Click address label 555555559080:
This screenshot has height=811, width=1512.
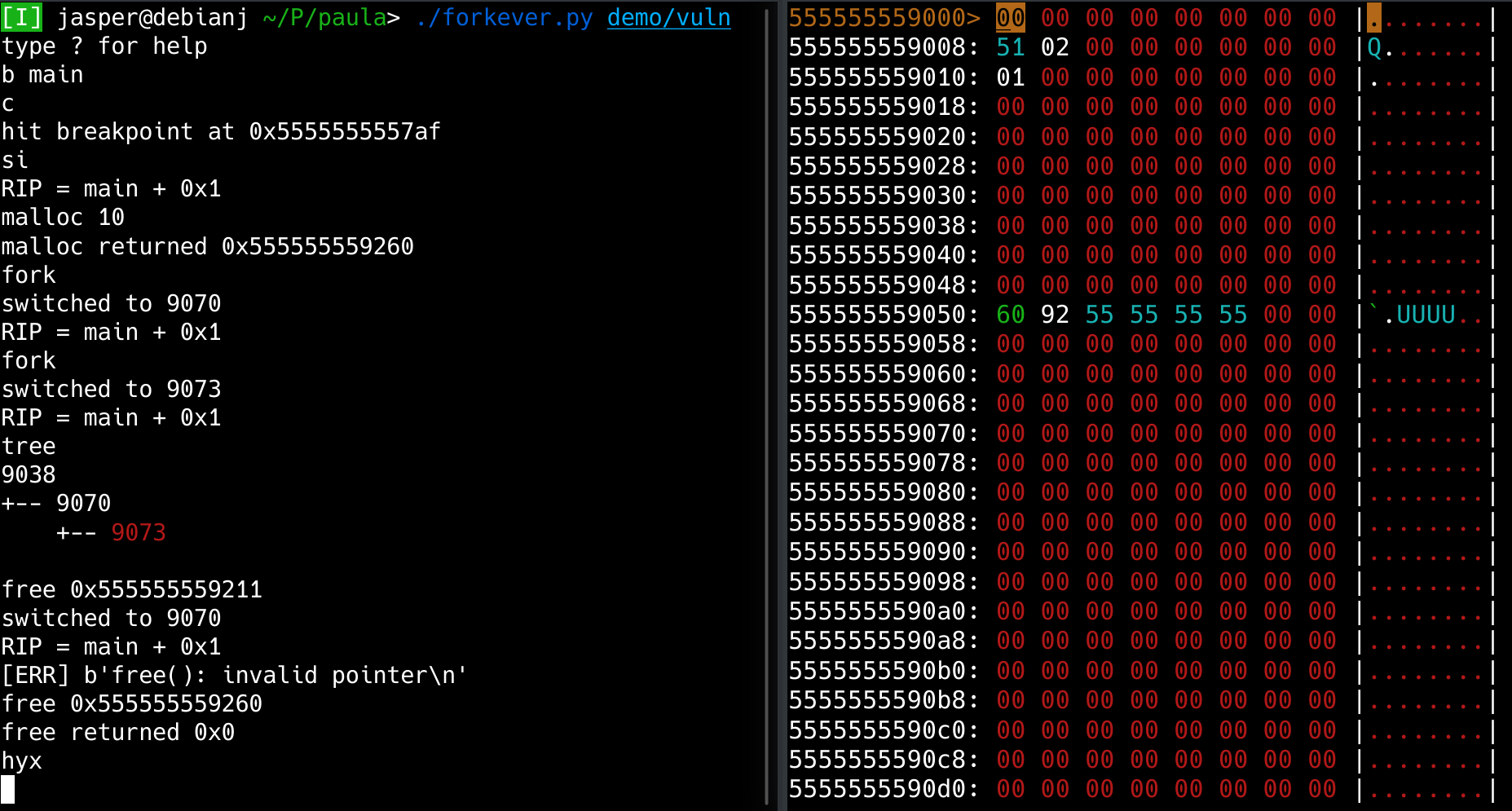pos(884,492)
